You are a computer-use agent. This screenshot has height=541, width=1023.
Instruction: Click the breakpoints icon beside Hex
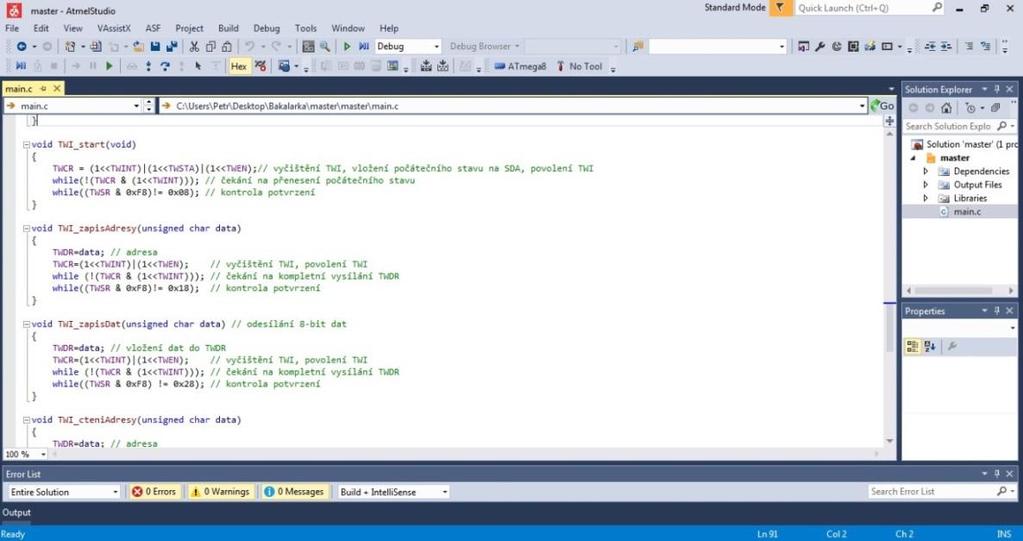click(260, 66)
